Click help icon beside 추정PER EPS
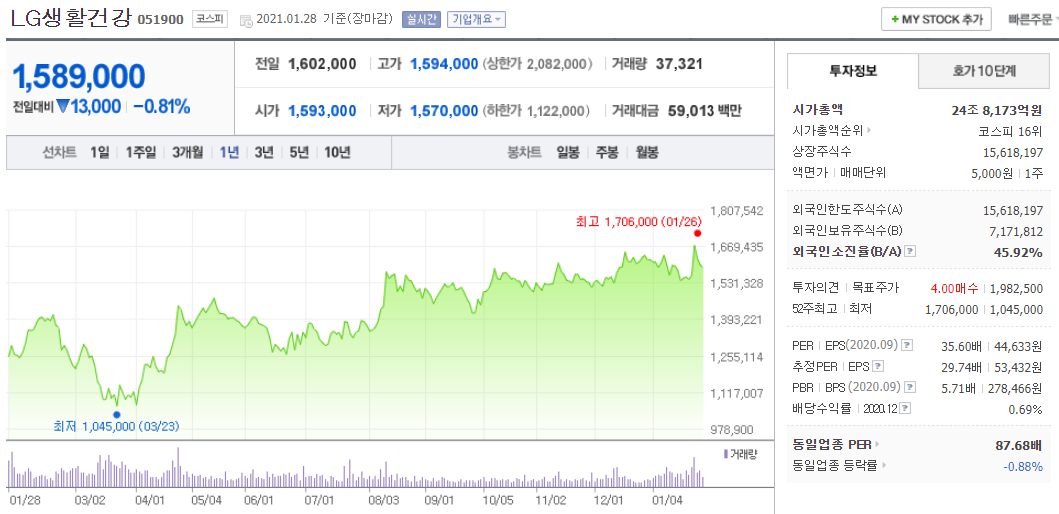 [x=878, y=367]
